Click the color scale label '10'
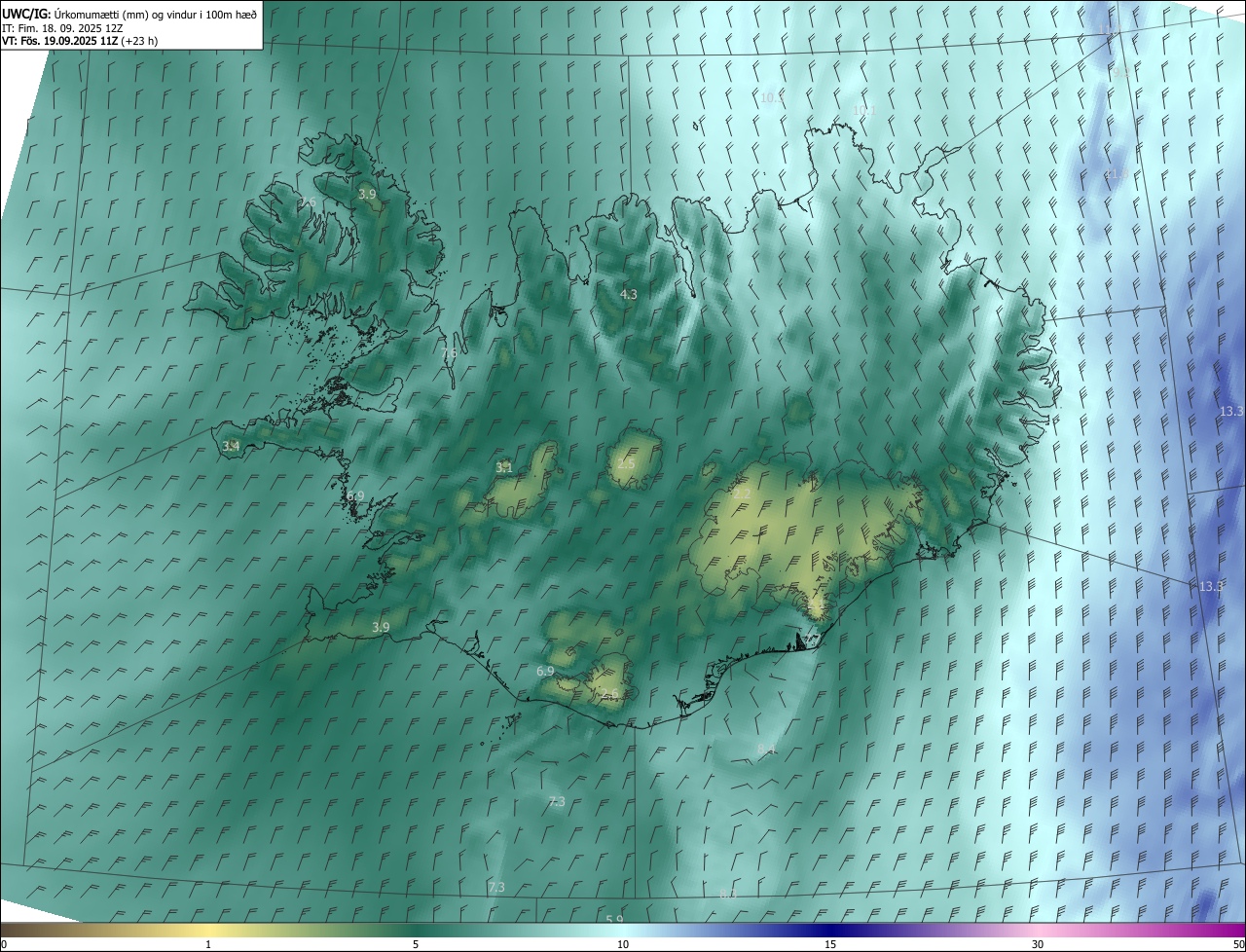The image size is (1246, 952). (623, 944)
